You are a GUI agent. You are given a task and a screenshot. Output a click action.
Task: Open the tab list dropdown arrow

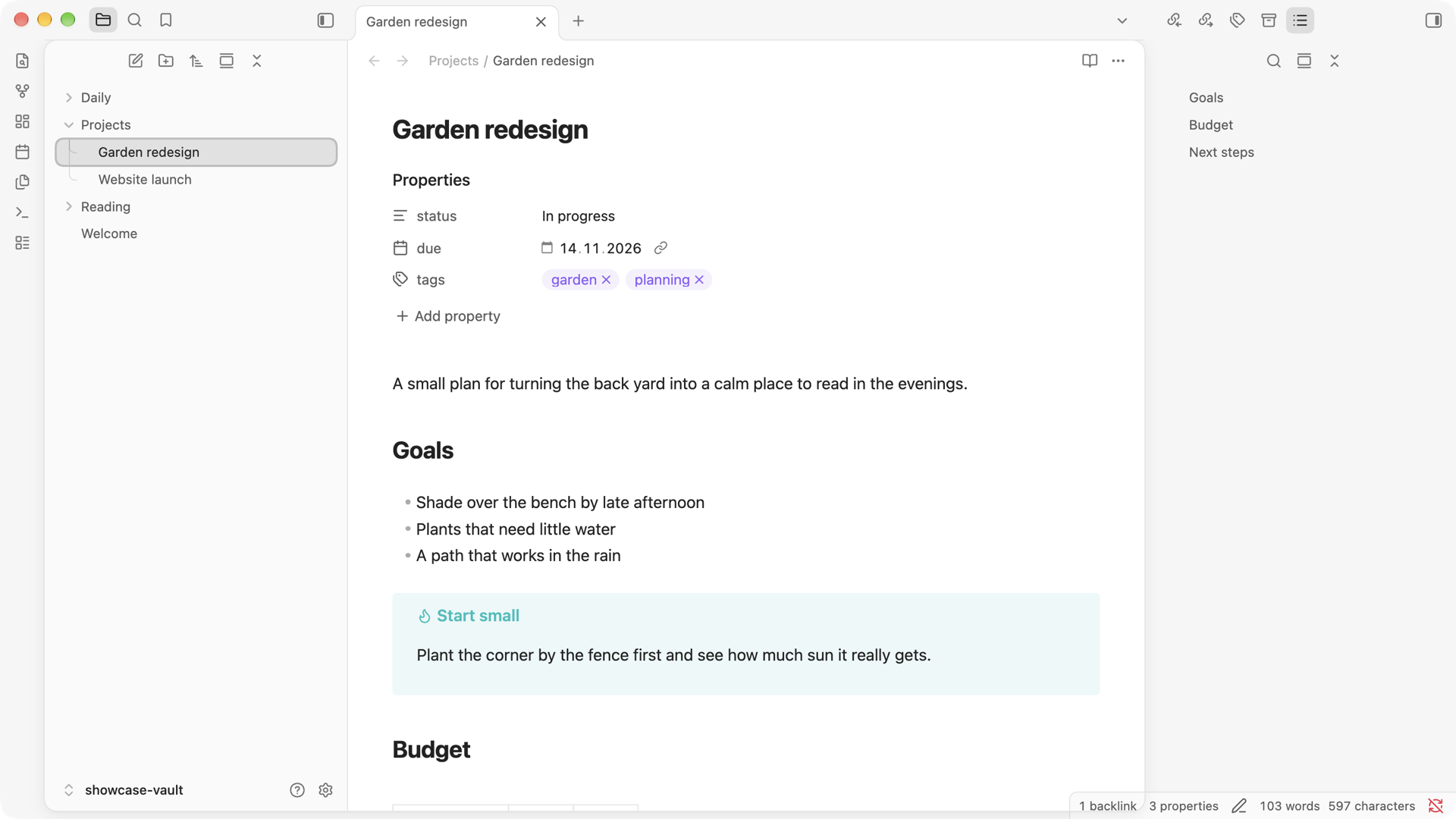1122,20
